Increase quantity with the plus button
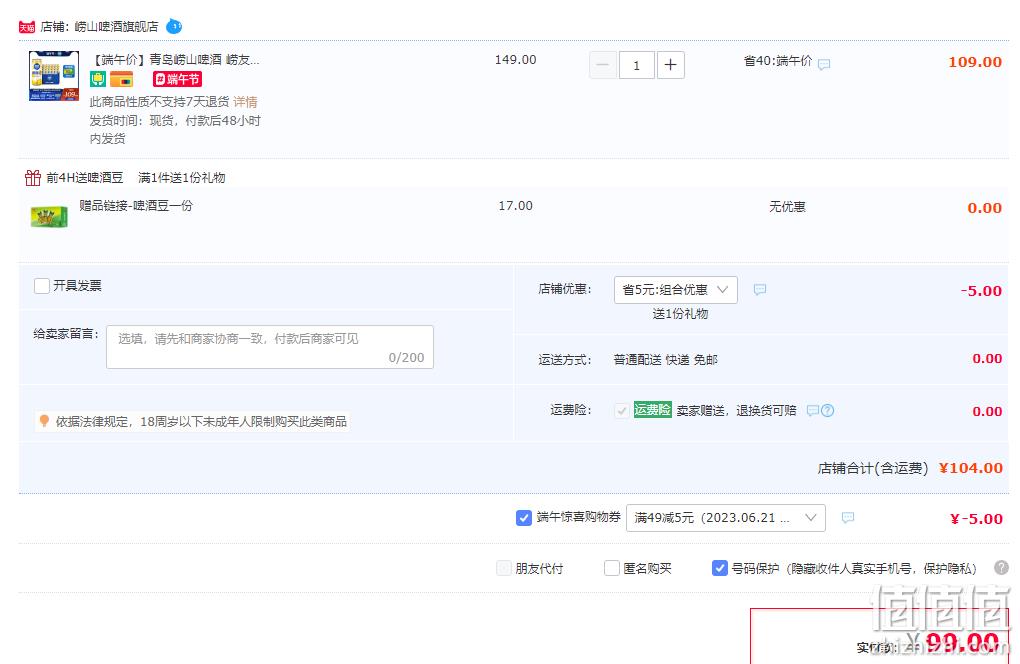The height and width of the screenshot is (664, 1020). pyautogui.click(x=671, y=65)
